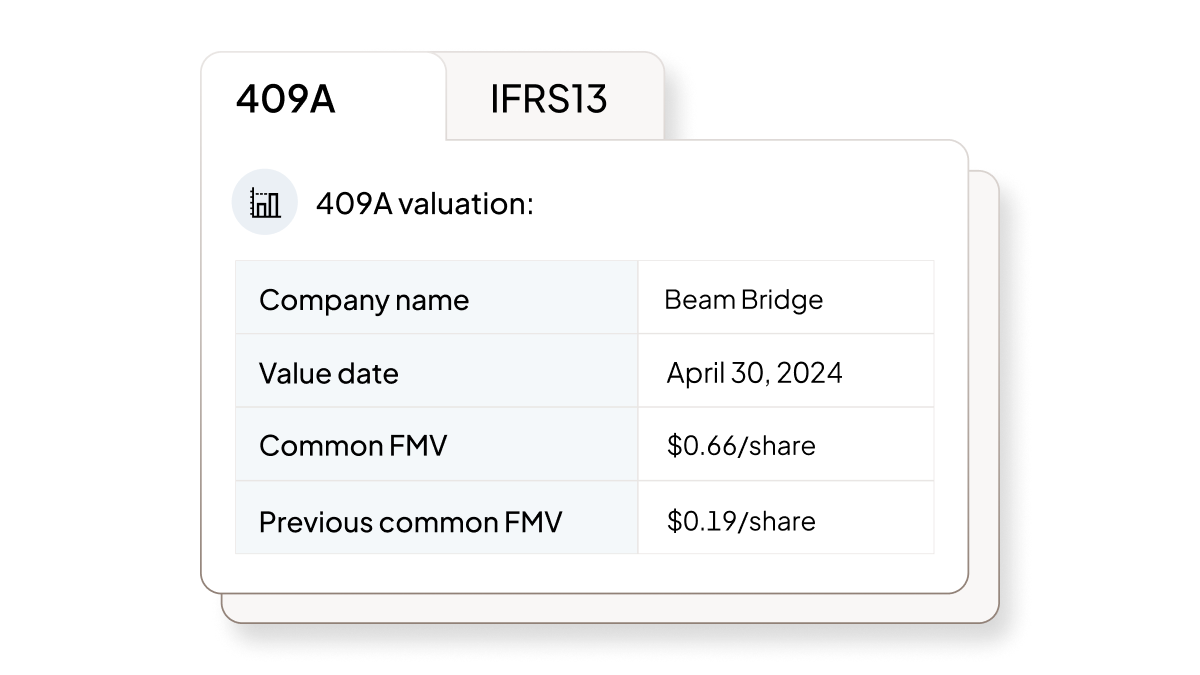Image resolution: width=1200 pixels, height=675 pixels.
Task: Select the chart graphic beside 409A valuation
Action: coord(264,203)
